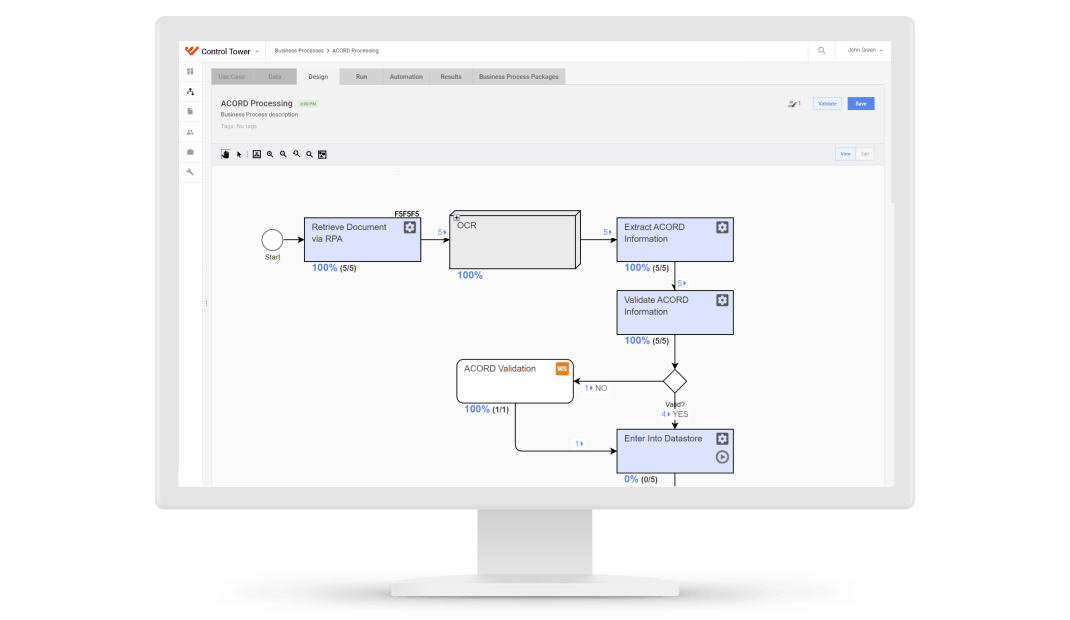Click the Control Tower logo icon
The width and height of the screenshot is (1070, 620).
point(191,50)
